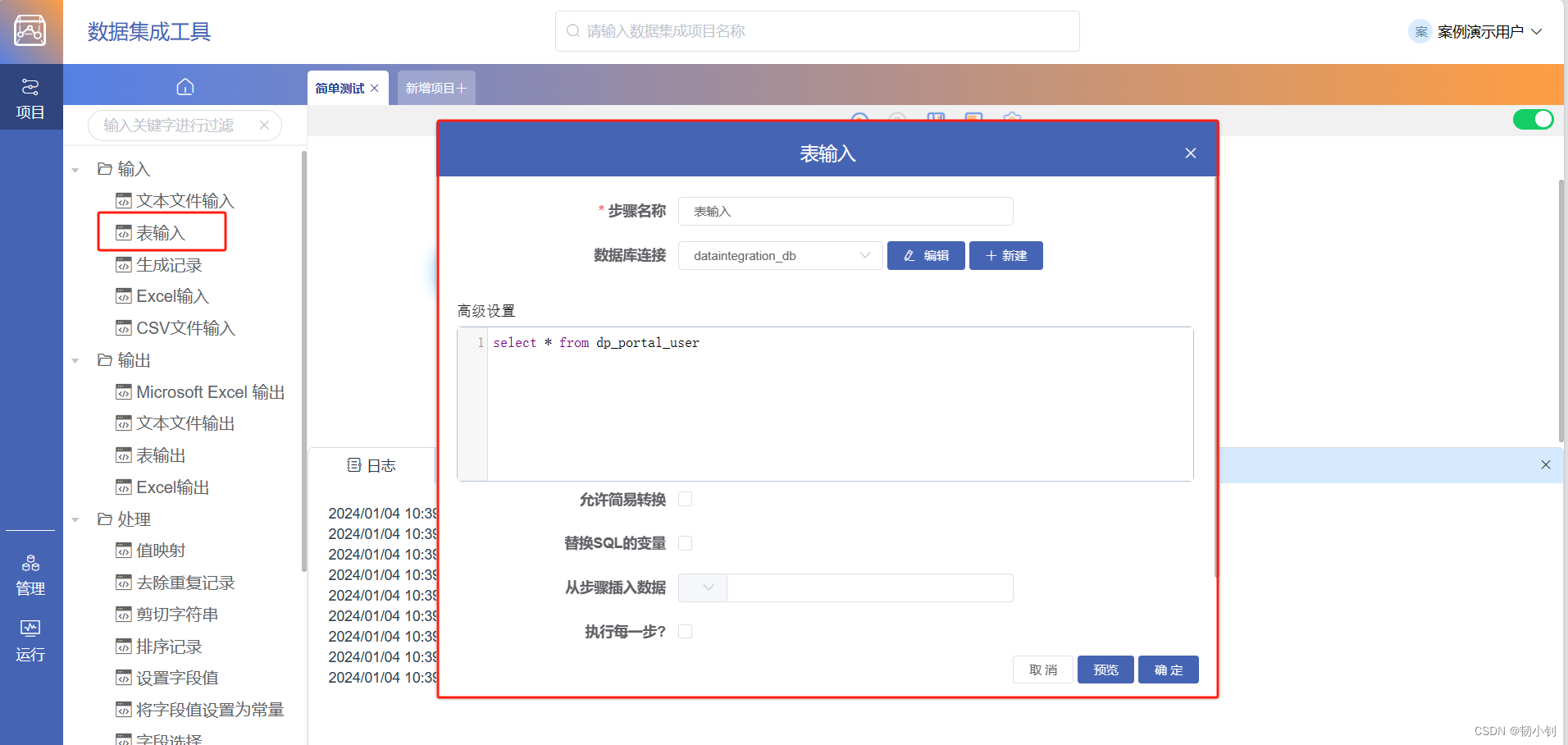The height and width of the screenshot is (745, 1568).
Task: Close the 表输入 dialog with the X
Action: pos(1191,153)
